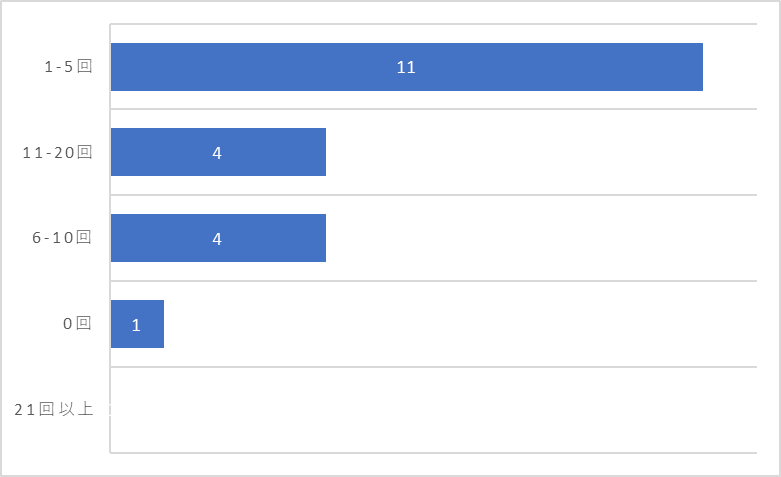Click data label 11 inside top bar
Viewport: 781px width, 477px height.
coord(406,67)
